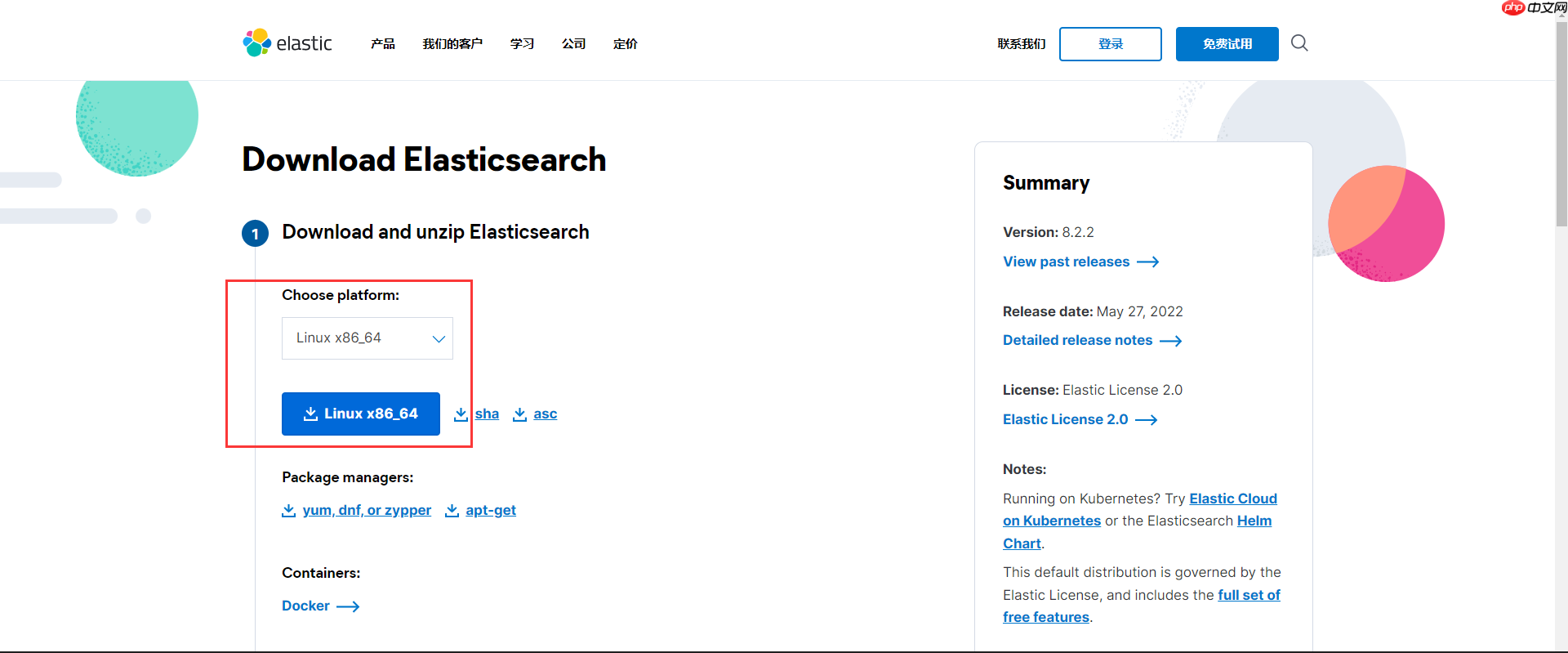Click arrow beside View past releases
This screenshot has width=1568, height=653.
click(x=1148, y=262)
